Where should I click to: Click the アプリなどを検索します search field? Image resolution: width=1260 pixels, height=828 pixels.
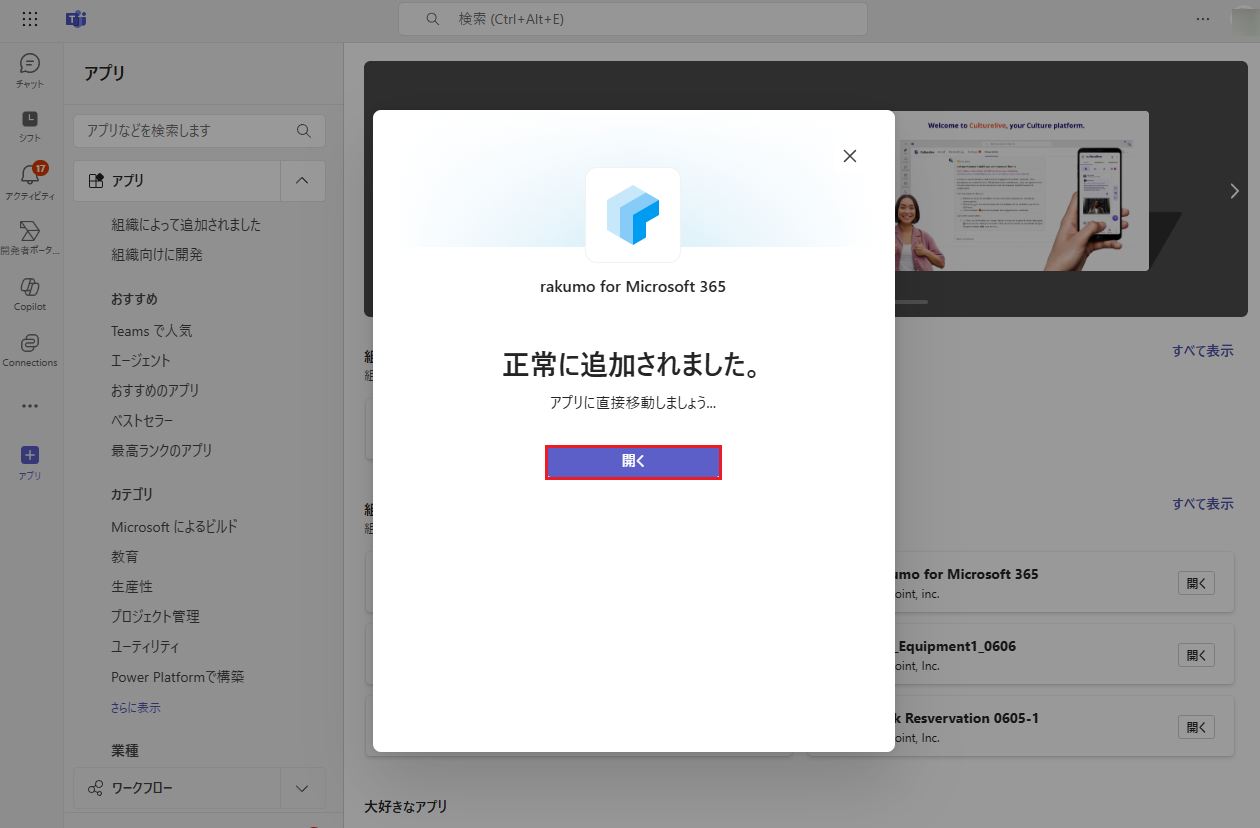[x=199, y=131]
